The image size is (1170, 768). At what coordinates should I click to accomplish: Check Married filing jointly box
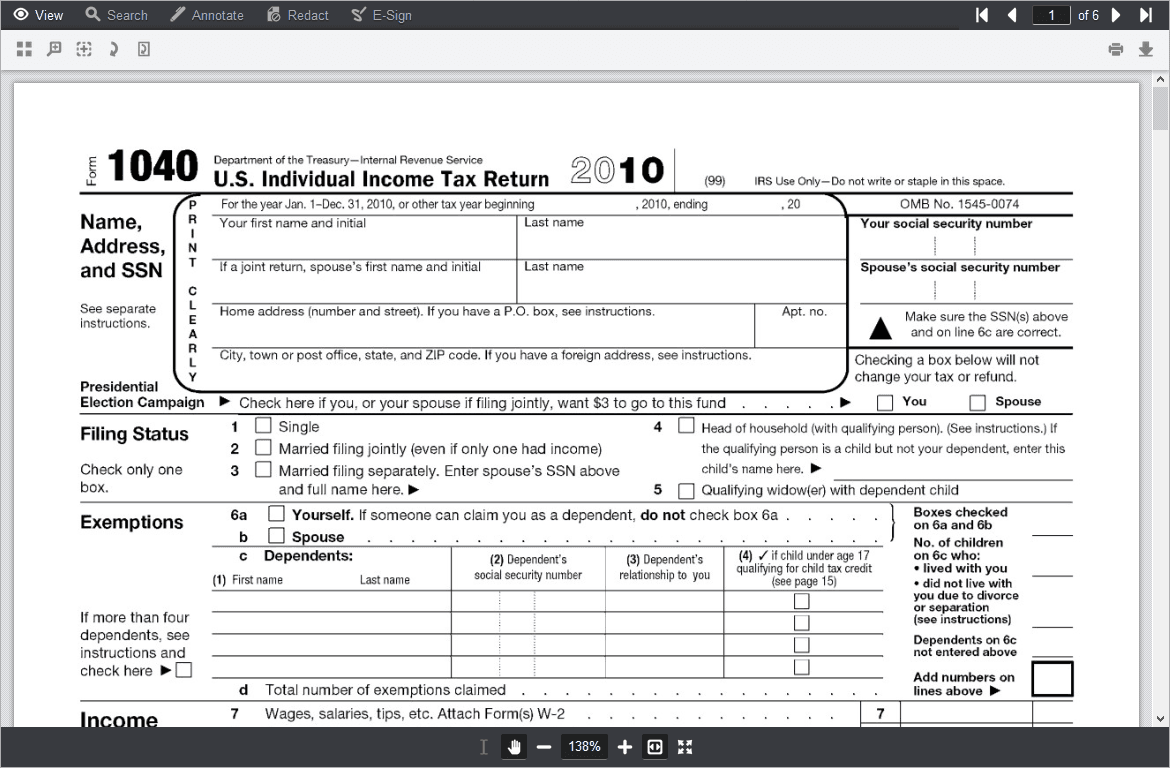[263, 448]
